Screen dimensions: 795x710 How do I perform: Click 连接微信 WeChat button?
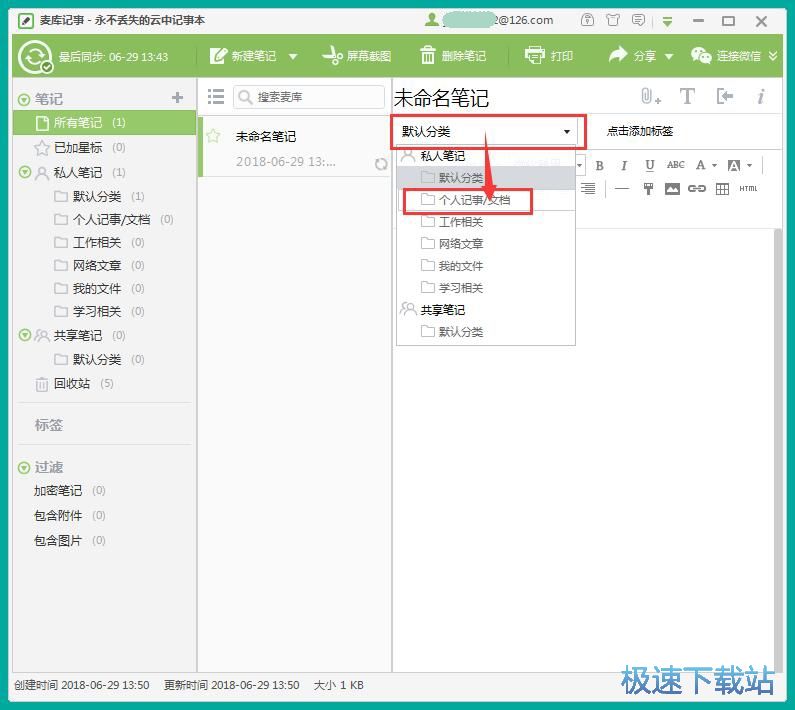point(726,55)
